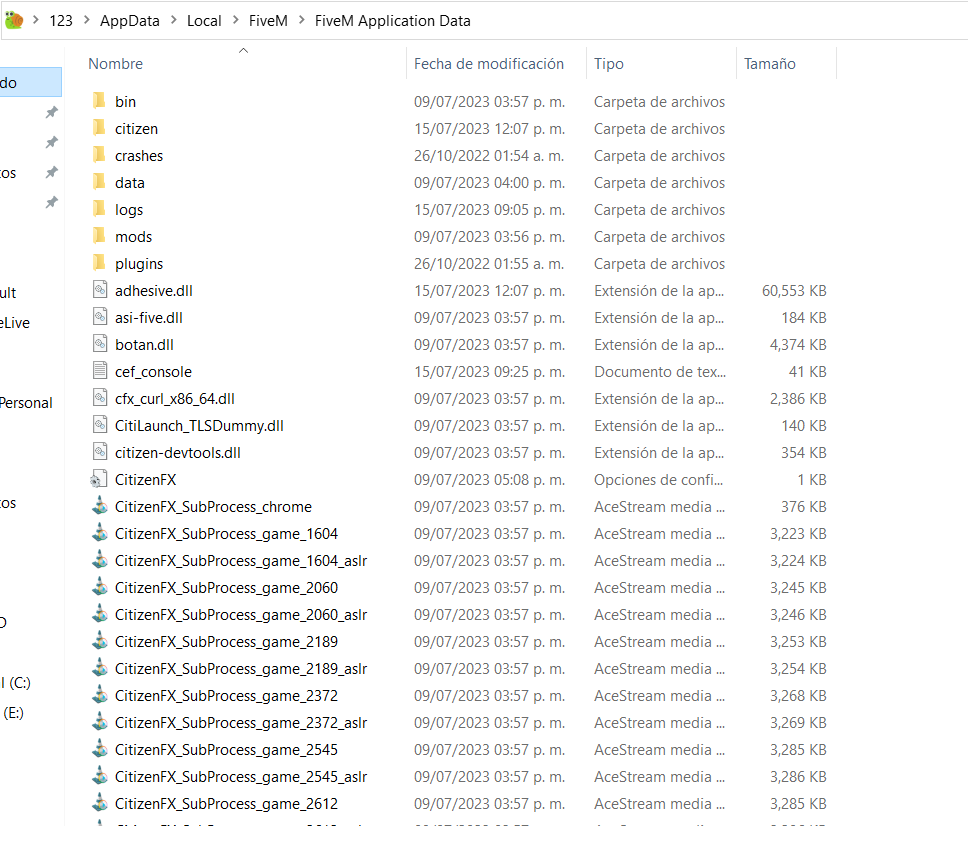Select file CitizenFX_SubProcess_game_2372_aslr by name
The width and height of the screenshot is (968, 846).
(241, 722)
